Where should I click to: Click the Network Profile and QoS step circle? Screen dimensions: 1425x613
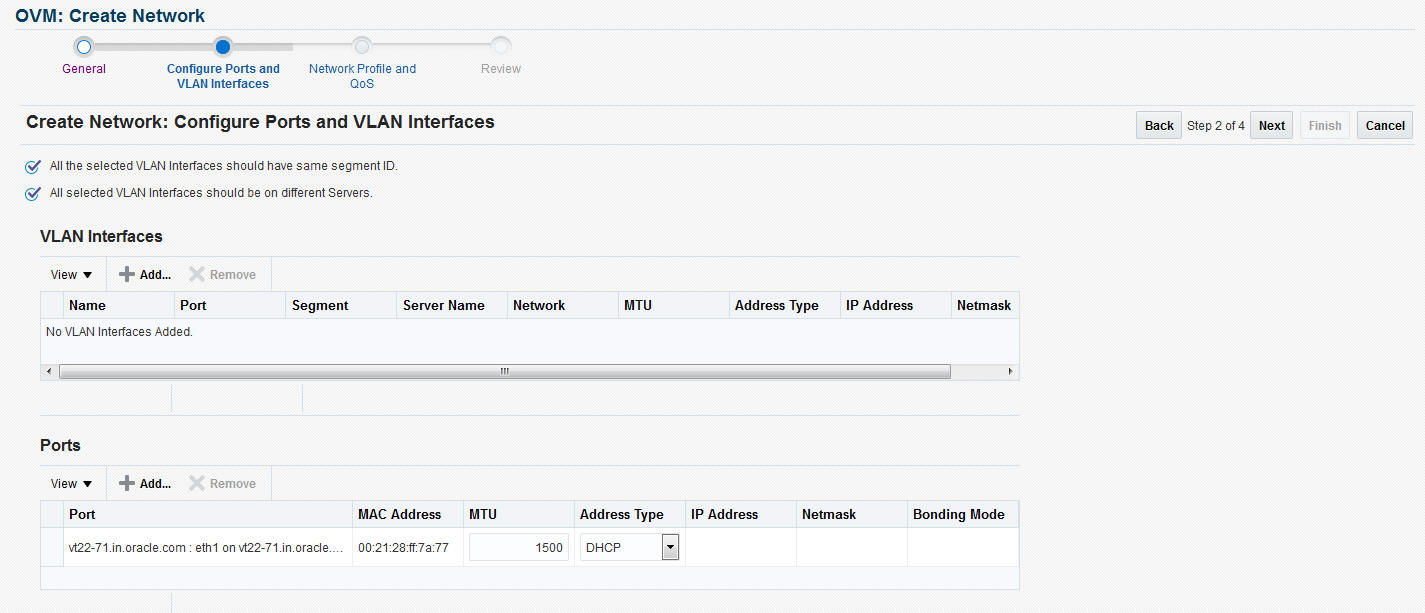[362, 46]
